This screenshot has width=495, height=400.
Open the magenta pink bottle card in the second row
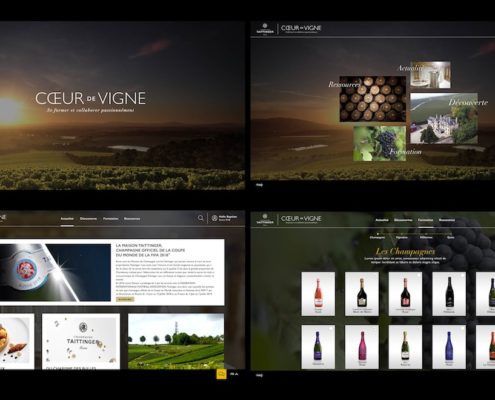pos(362,347)
